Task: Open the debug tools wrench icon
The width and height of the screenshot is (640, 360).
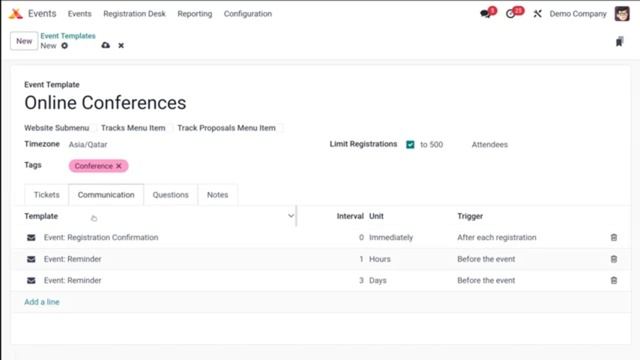Action: pyautogui.click(x=537, y=14)
